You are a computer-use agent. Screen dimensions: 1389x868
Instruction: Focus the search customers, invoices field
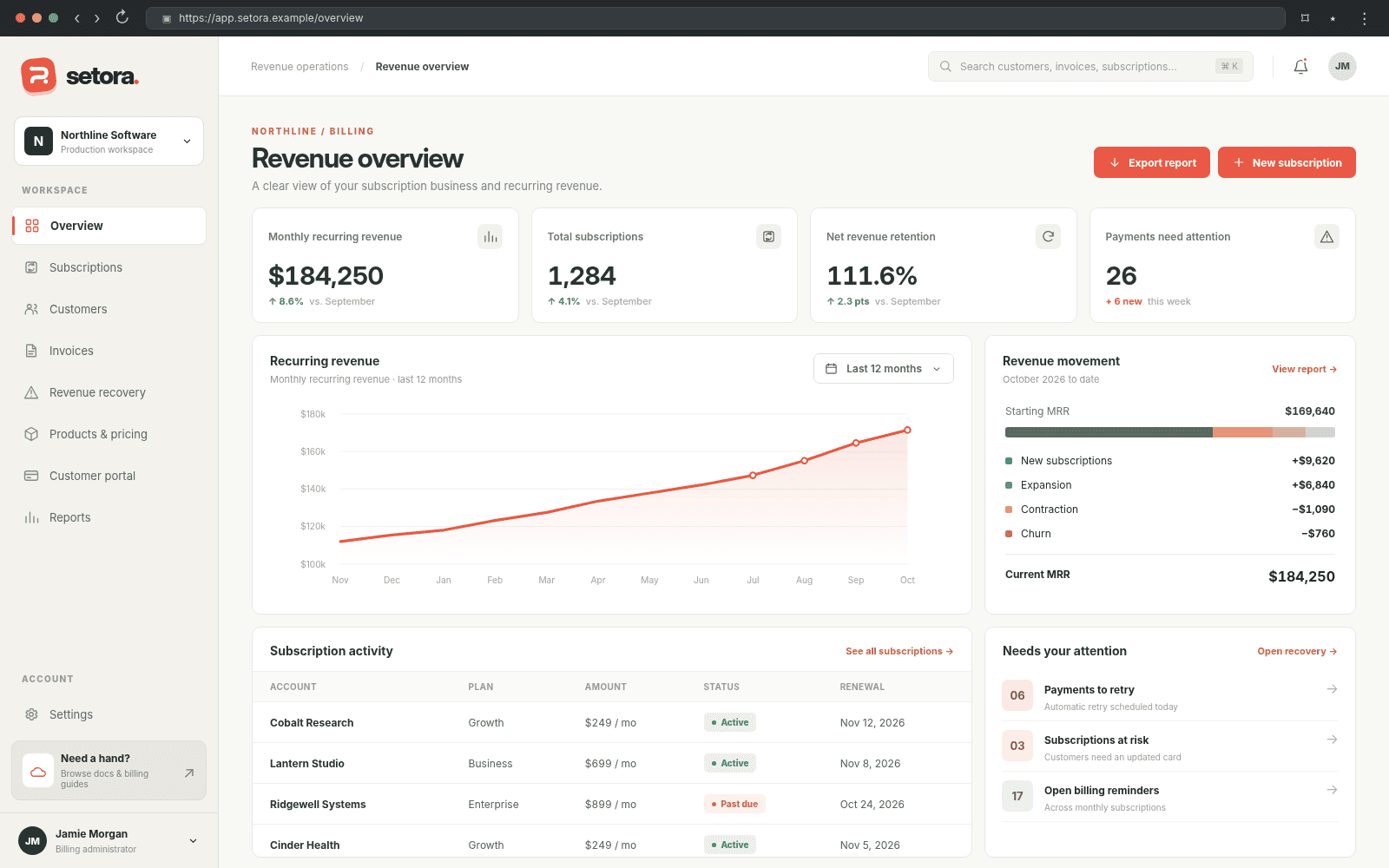tap(1090, 67)
